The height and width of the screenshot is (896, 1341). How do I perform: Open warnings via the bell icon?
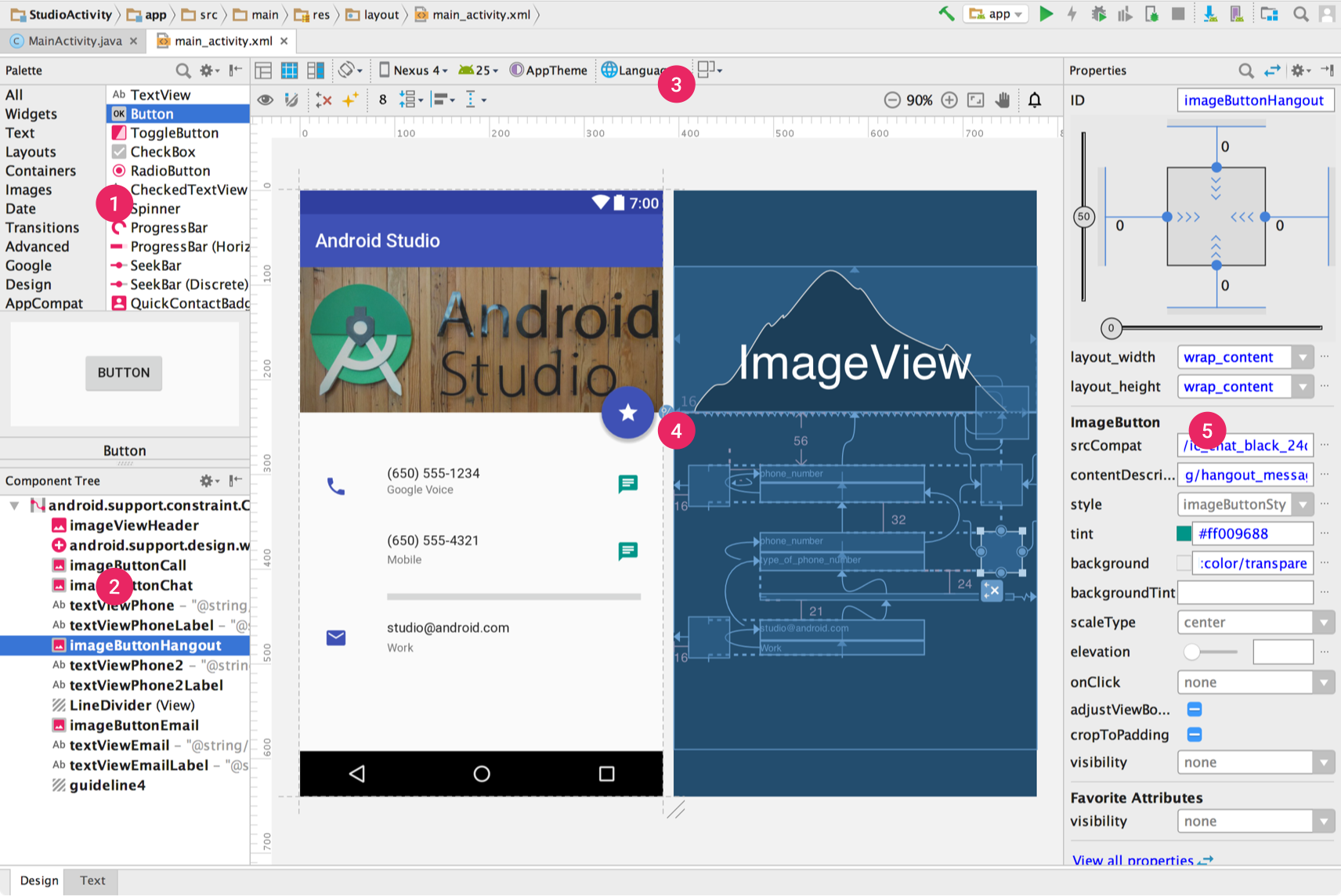point(1035,99)
